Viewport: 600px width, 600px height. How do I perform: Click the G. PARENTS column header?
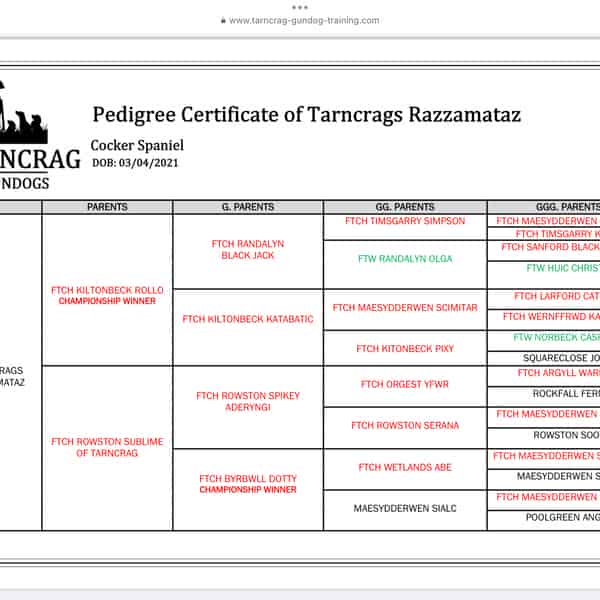(x=248, y=207)
